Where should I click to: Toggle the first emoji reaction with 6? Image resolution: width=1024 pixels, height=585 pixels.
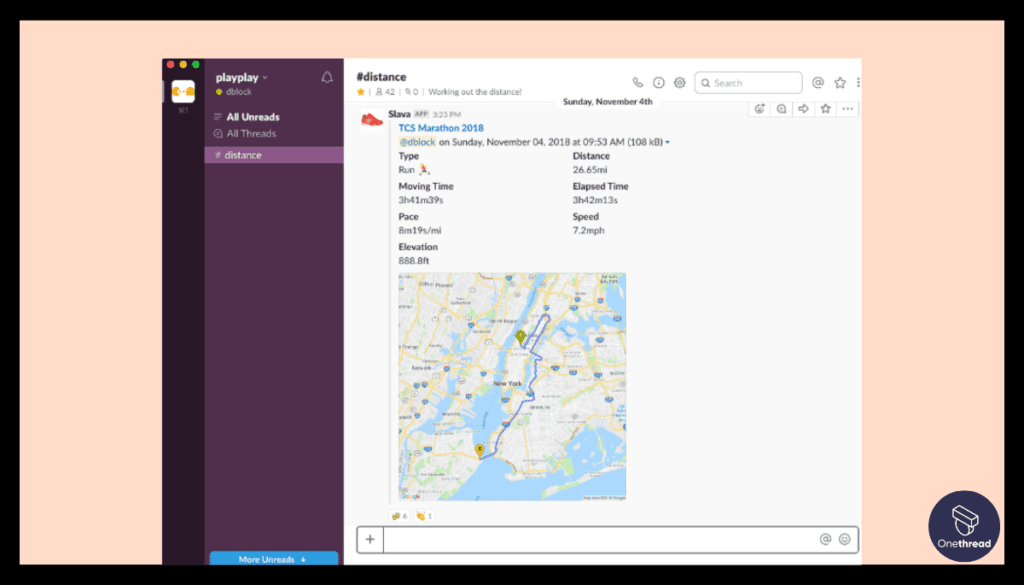[399, 516]
